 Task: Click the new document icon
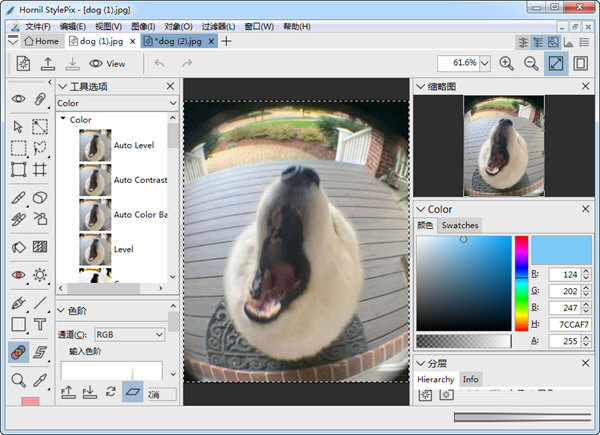(23, 64)
